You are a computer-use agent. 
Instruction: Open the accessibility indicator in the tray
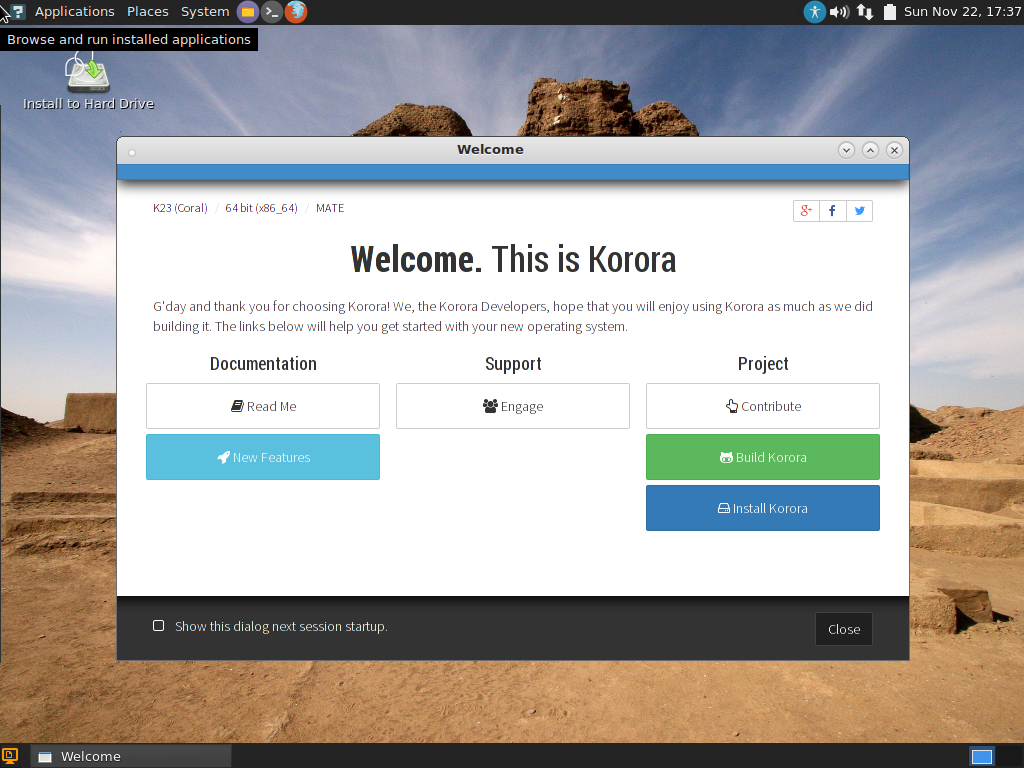coord(814,12)
